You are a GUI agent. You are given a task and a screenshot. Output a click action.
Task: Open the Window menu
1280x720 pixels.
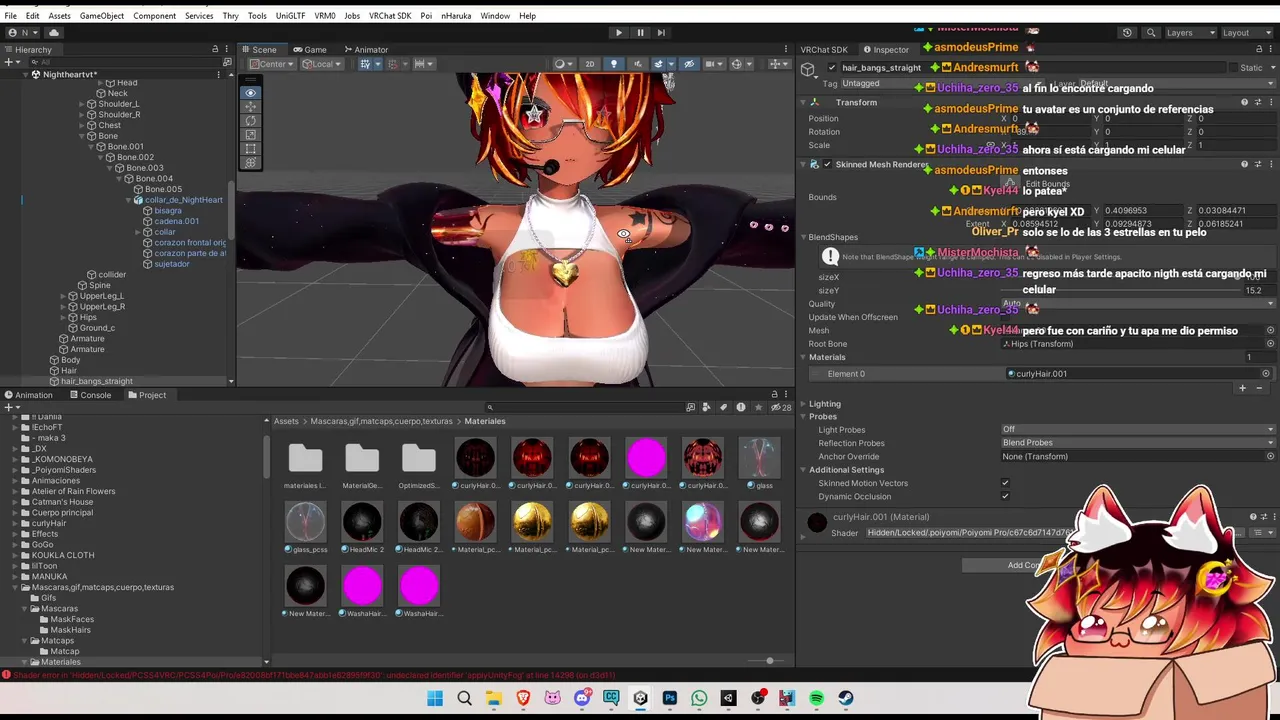[x=495, y=16]
